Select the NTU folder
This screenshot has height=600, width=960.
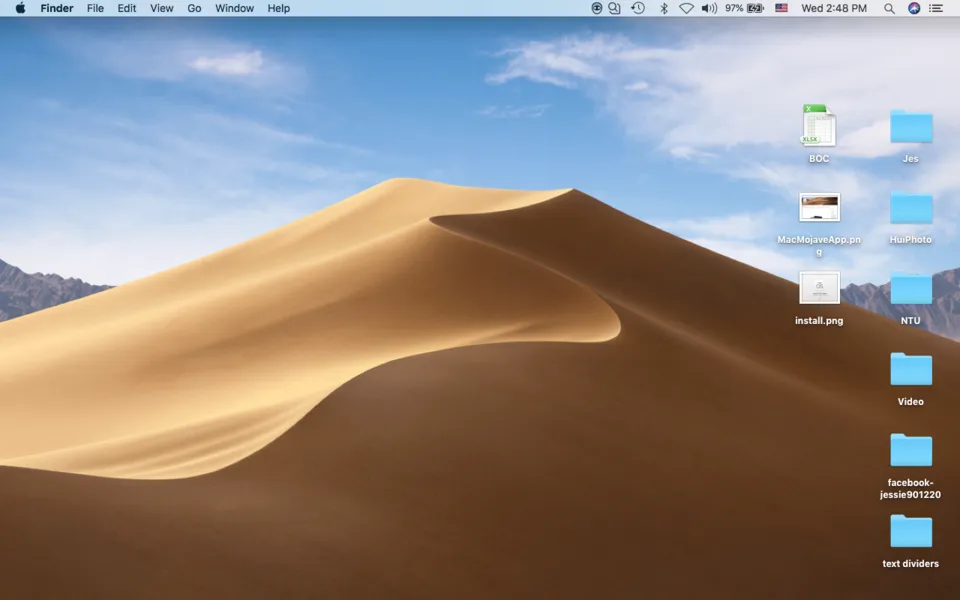(x=911, y=288)
